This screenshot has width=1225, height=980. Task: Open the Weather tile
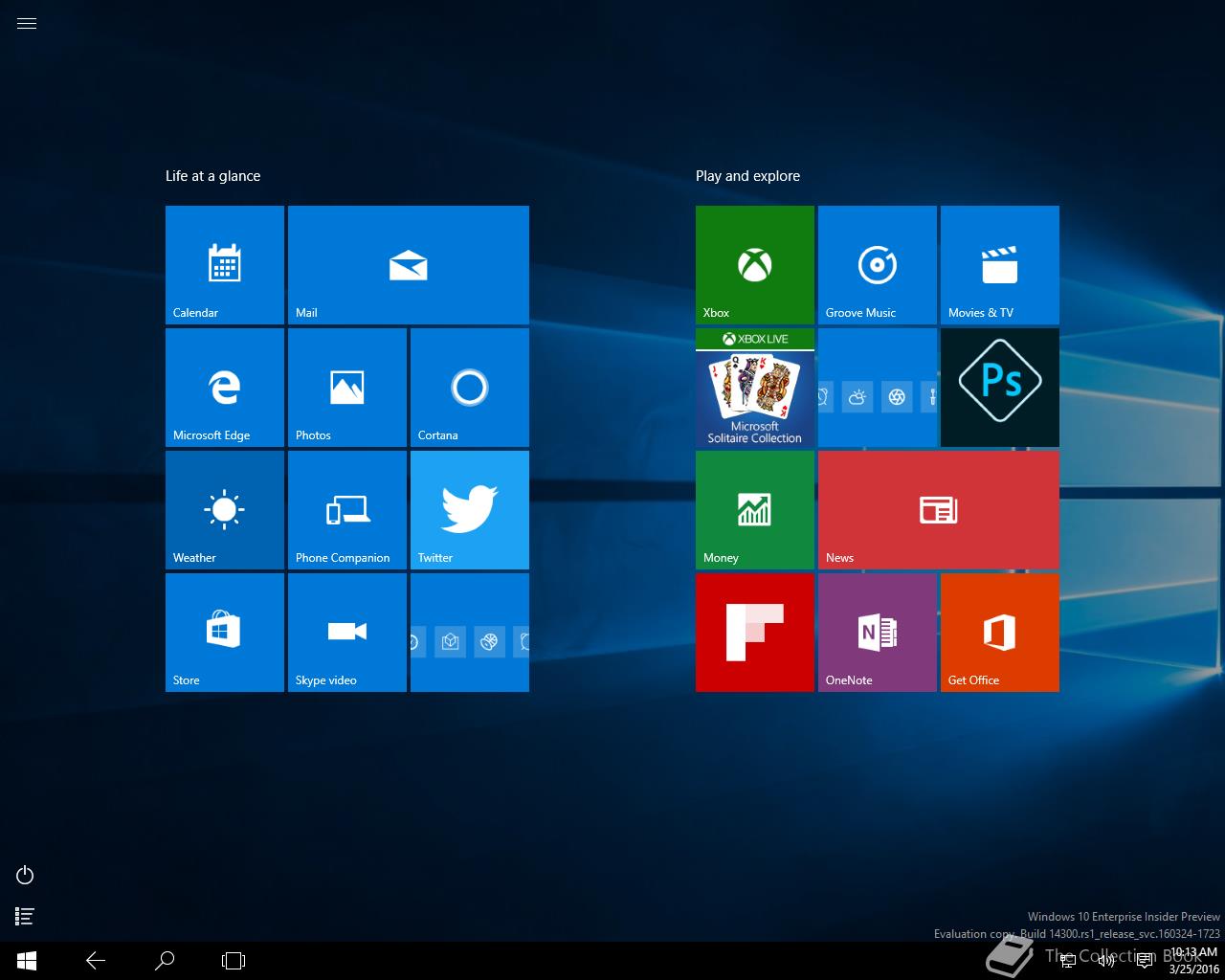[225, 510]
